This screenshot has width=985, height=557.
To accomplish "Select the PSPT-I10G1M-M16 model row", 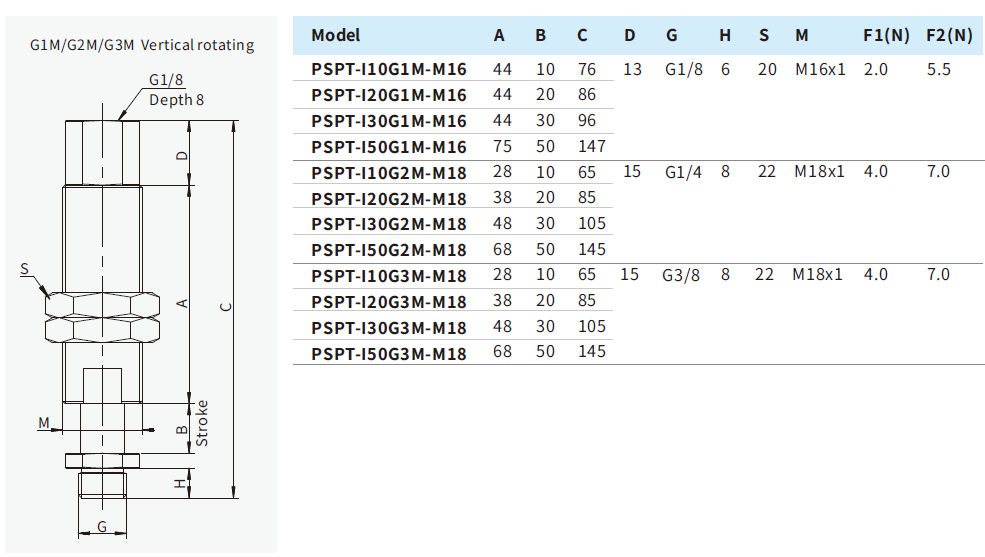I will pos(388,69).
